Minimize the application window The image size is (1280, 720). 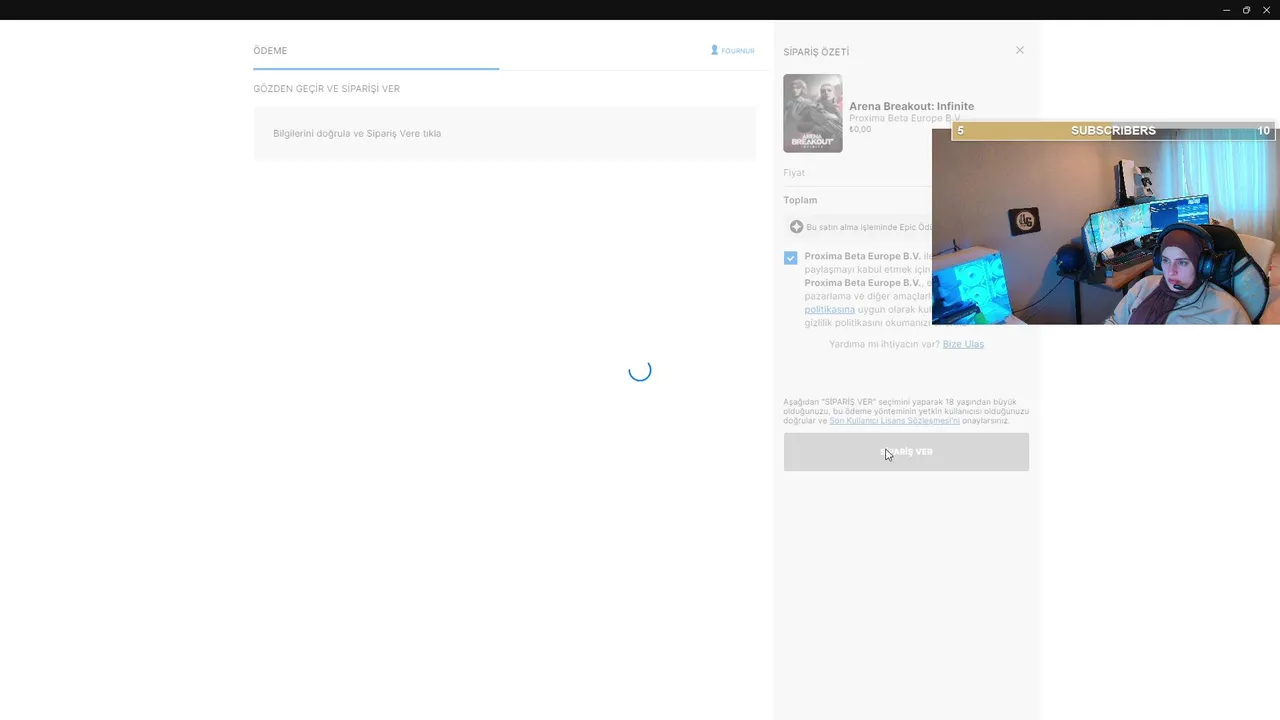click(1226, 10)
